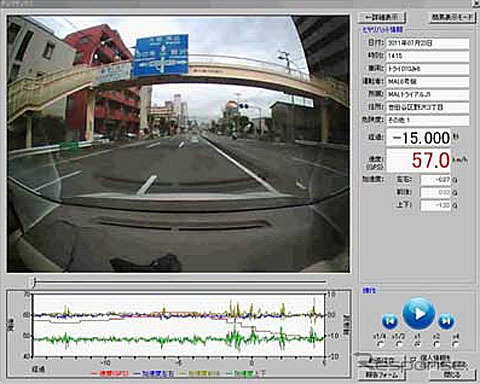Click the dashcam video frame
This screenshot has height=384, width=480.
[x=178, y=144]
